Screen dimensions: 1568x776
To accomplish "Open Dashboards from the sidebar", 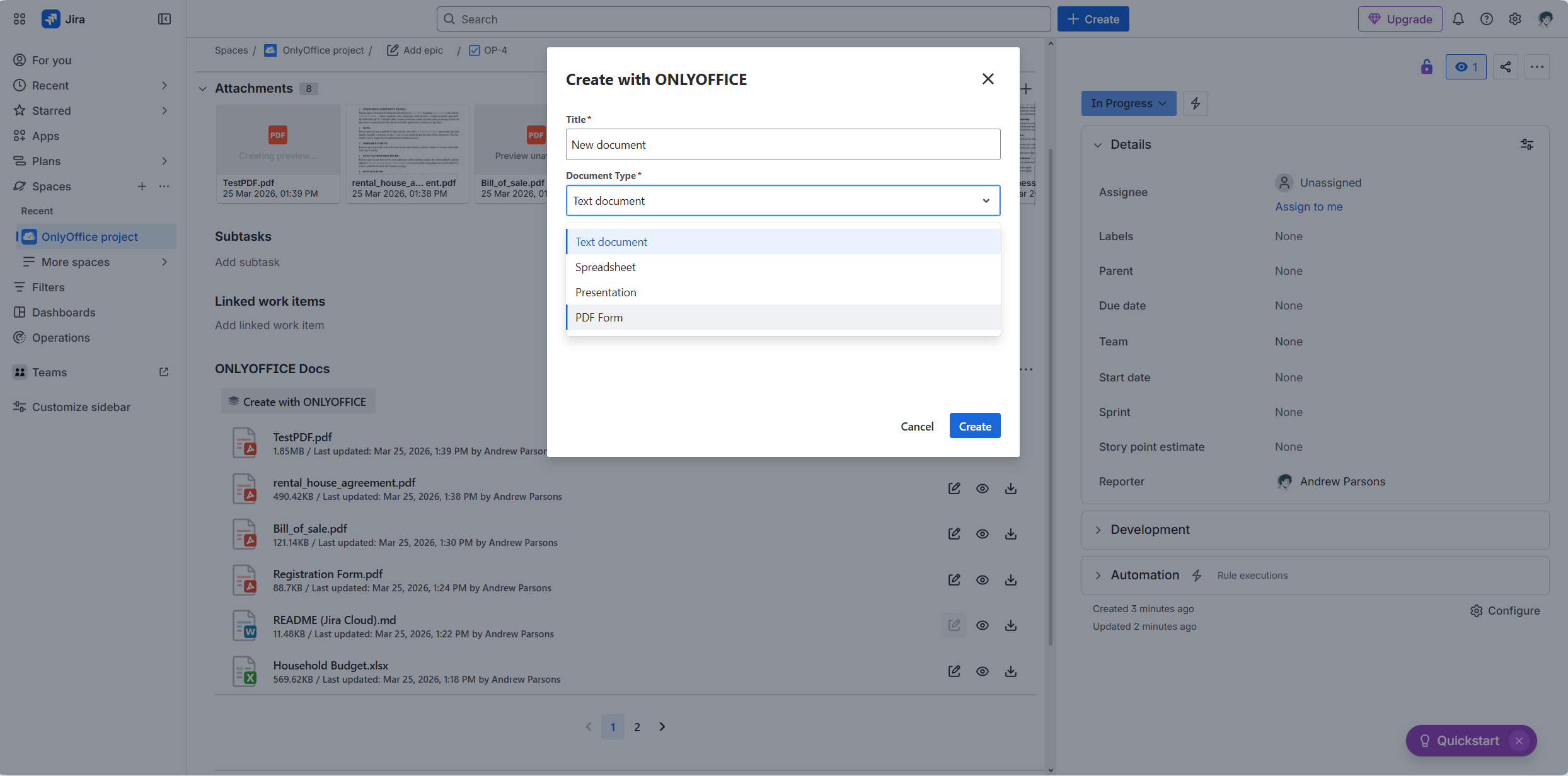I will [62, 312].
